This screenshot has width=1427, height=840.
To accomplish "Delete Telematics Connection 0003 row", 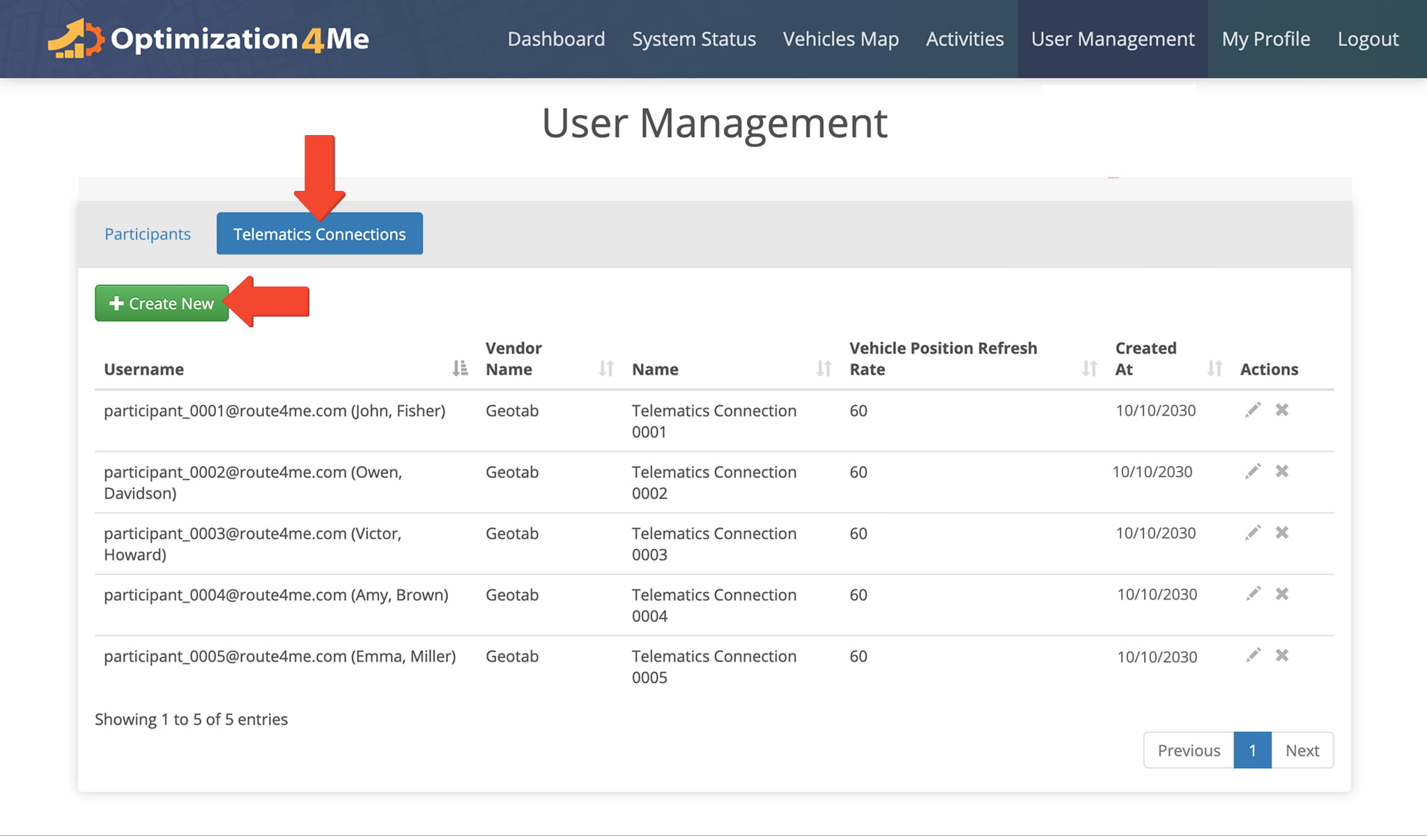I will [1282, 532].
